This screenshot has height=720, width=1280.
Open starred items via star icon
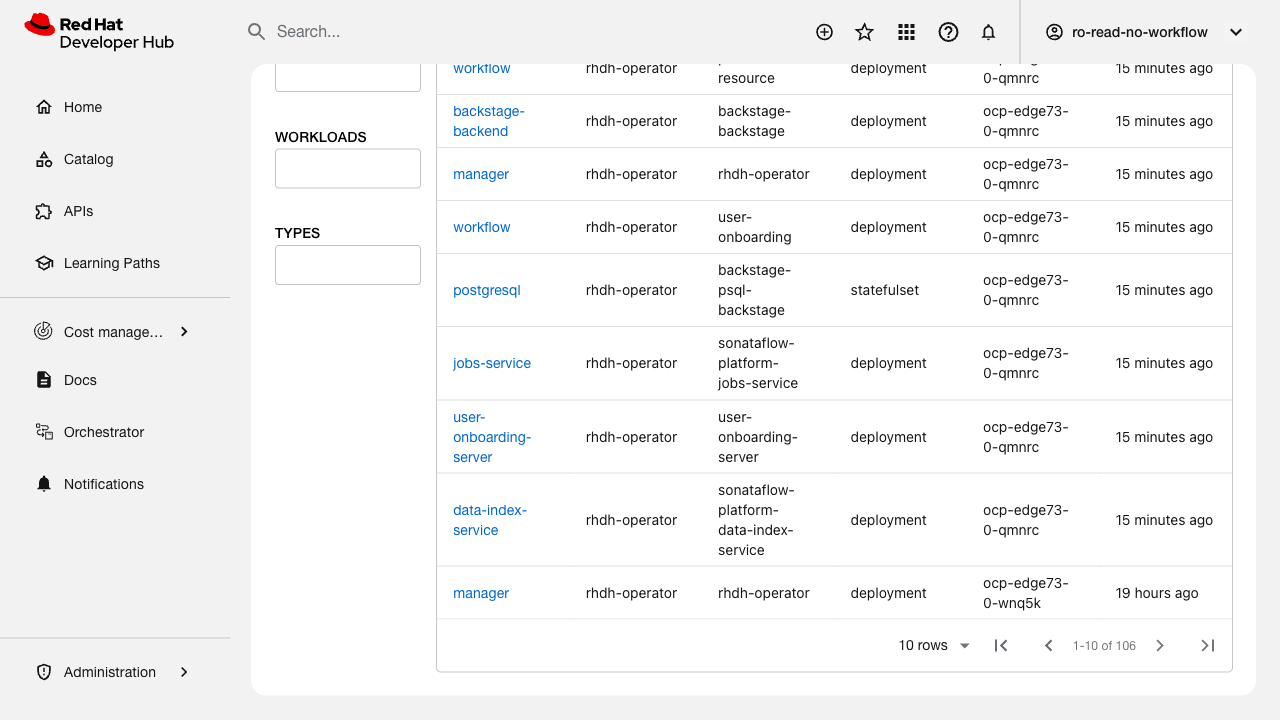[865, 32]
